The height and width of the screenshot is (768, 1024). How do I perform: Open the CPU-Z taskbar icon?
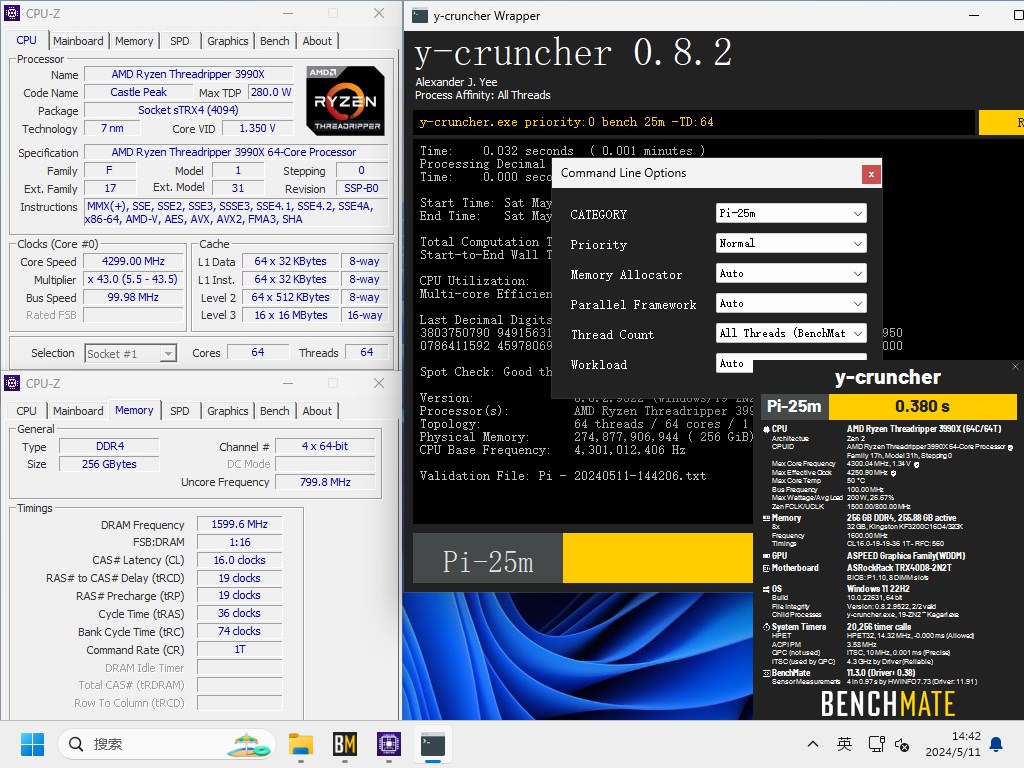pyautogui.click(x=389, y=744)
